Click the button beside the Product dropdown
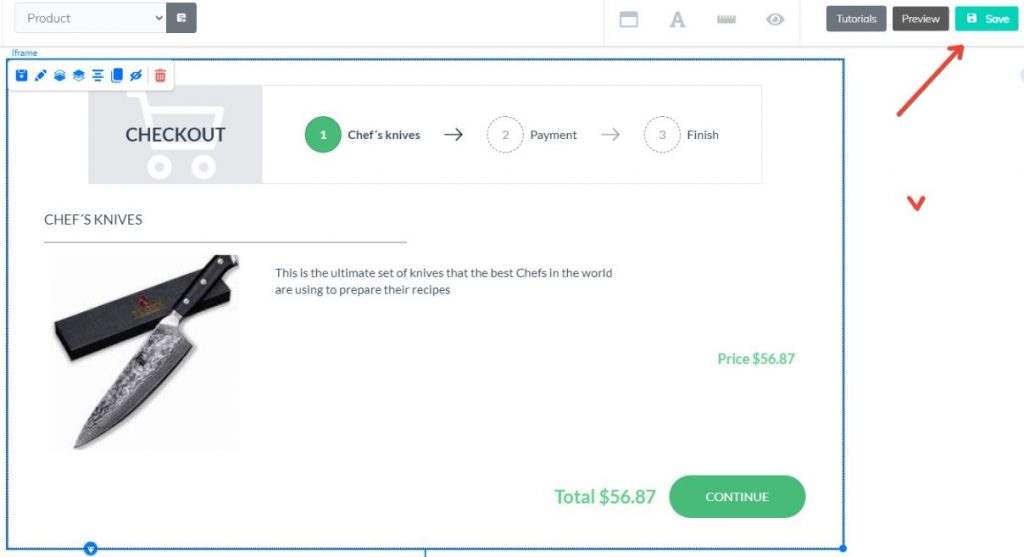Screen dimensions: 1024x557 click(182, 18)
